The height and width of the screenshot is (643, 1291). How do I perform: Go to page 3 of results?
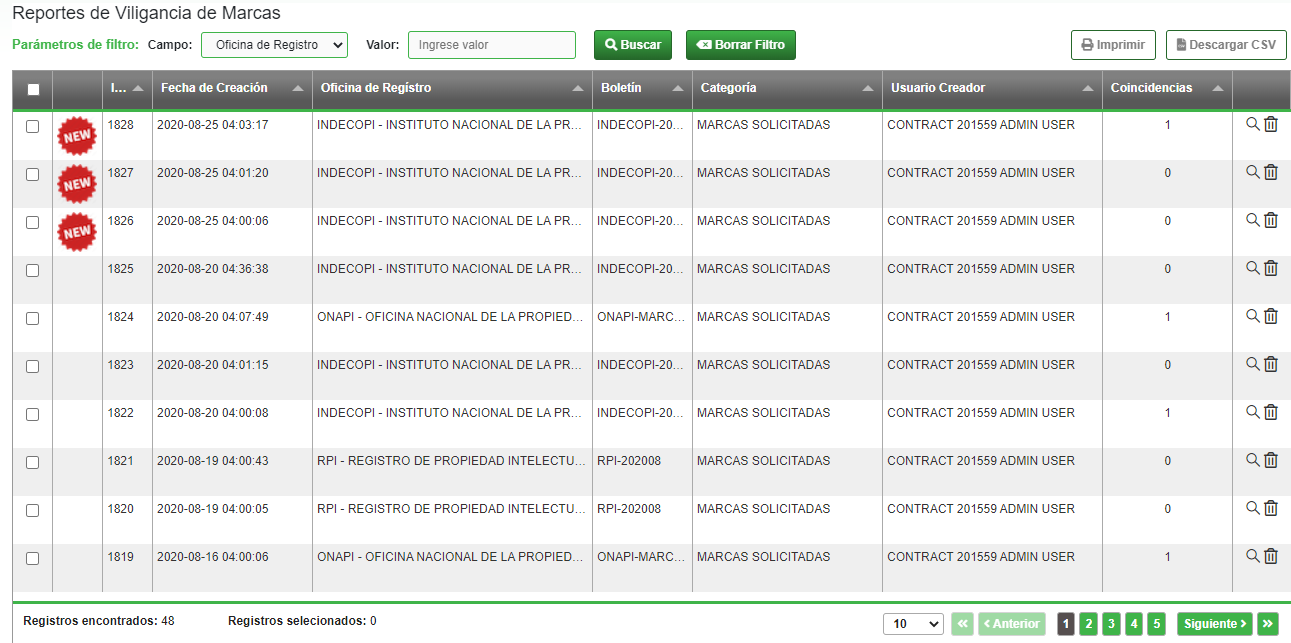tap(1111, 624)
